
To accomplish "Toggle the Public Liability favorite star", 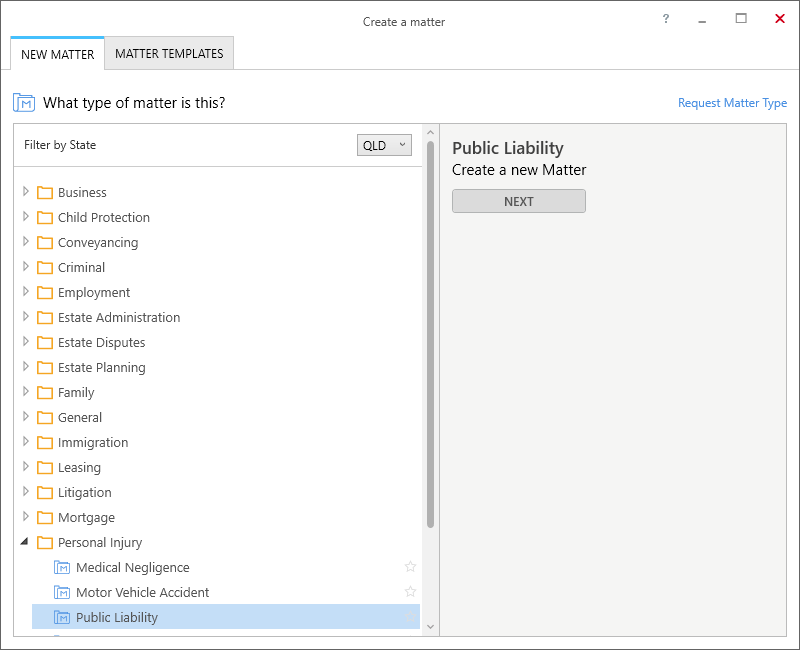I will pyautogui.click(x=410, y=617).
